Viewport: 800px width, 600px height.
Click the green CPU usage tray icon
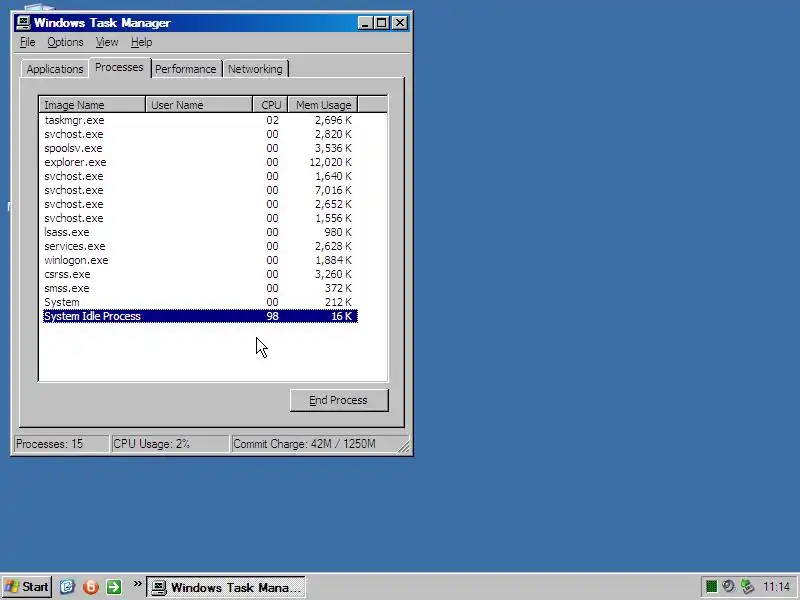711,587
